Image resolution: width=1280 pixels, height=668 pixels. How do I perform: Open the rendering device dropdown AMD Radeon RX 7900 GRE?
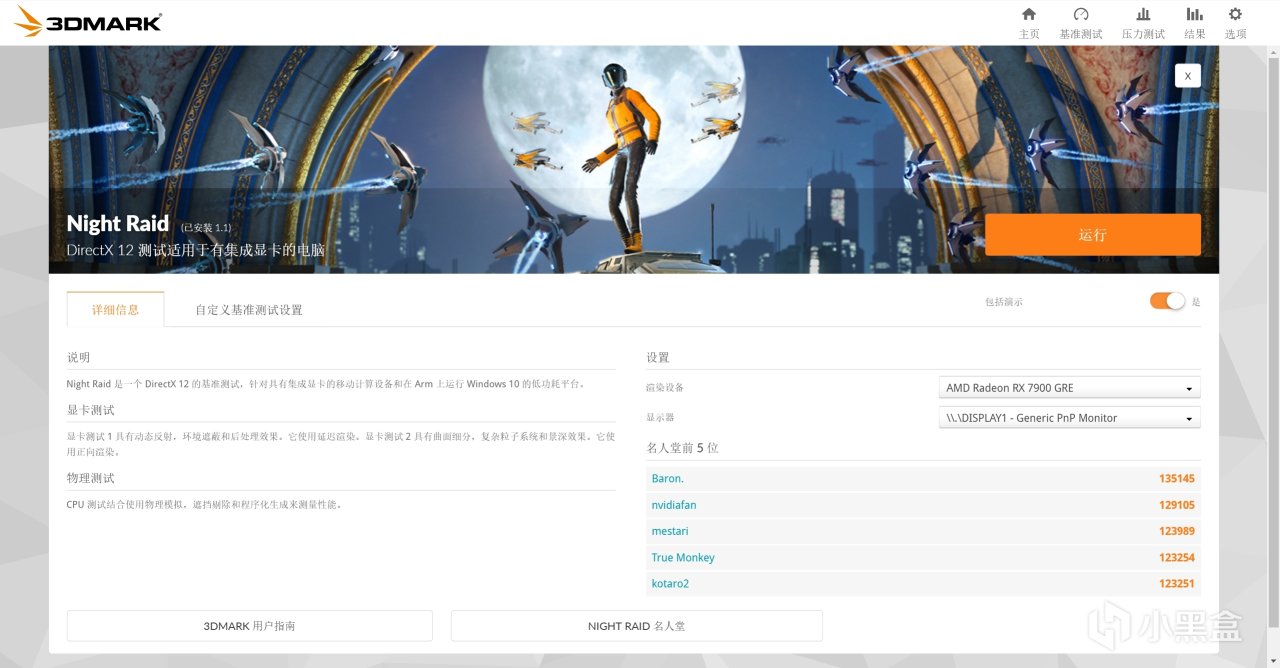click(1070, 388)
